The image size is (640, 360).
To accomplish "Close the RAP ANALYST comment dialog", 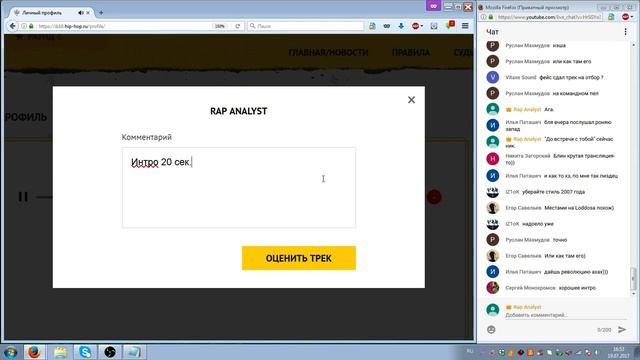I will click(x=411, y=100).
